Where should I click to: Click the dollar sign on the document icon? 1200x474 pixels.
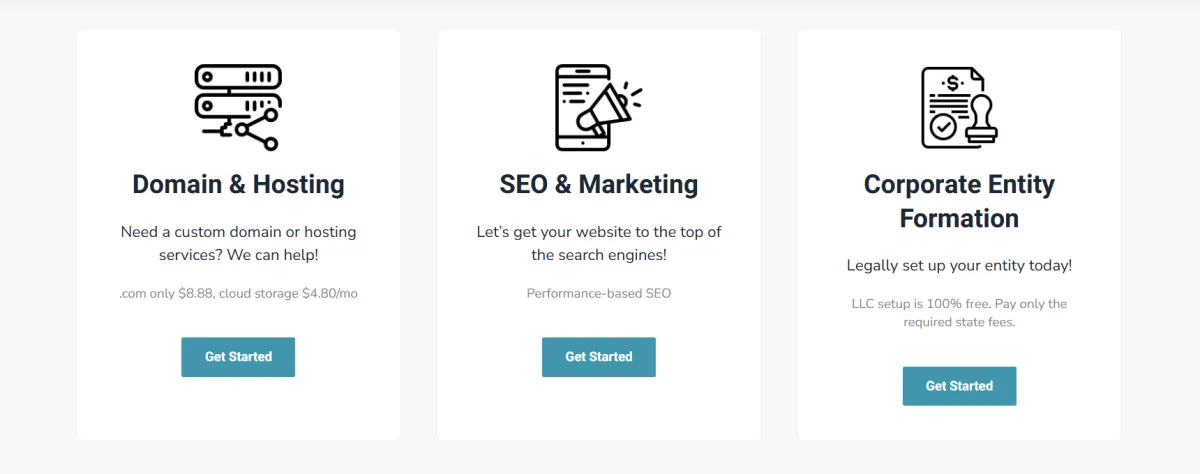click(953, 84)
